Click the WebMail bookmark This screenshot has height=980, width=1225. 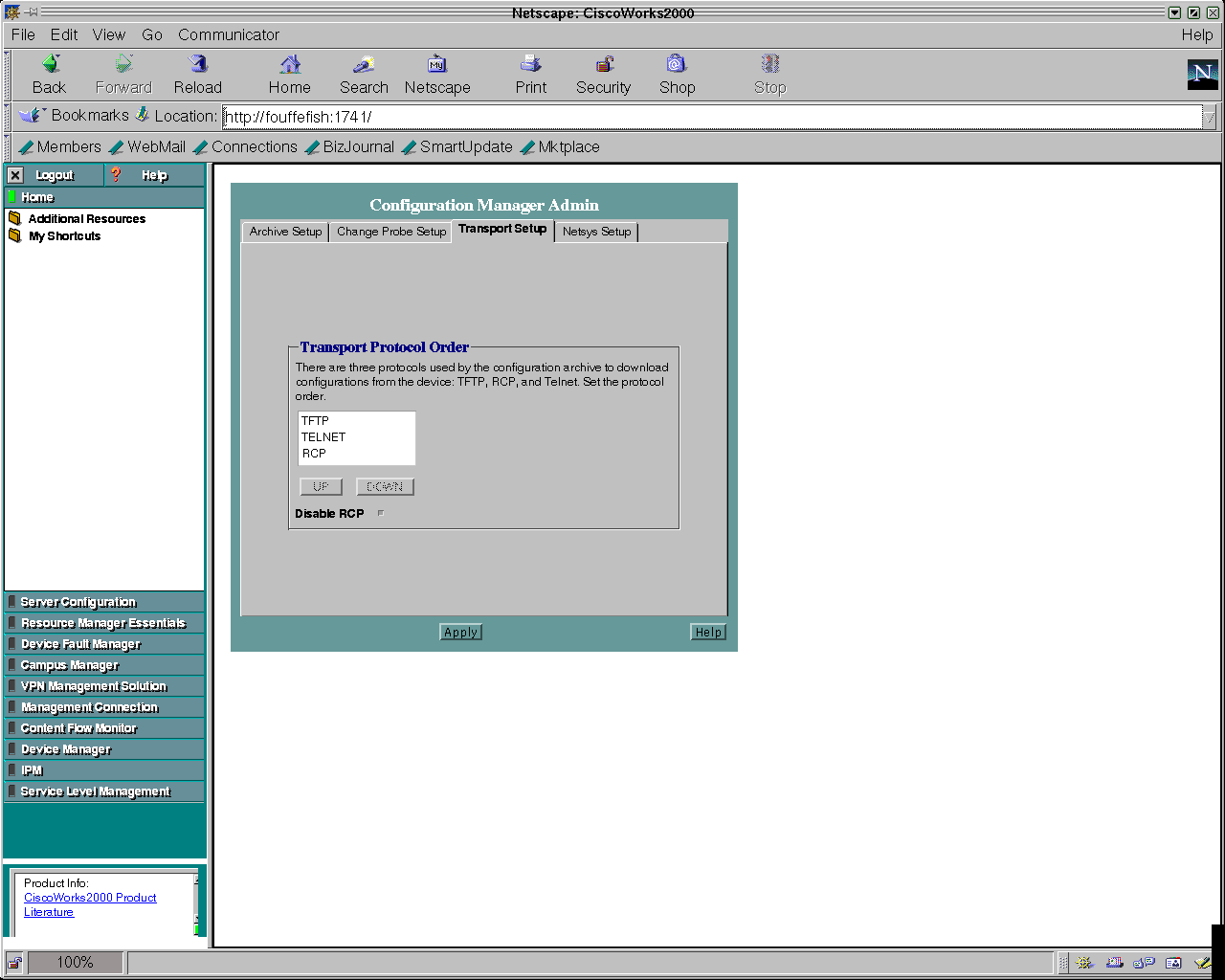[x=147, y=146]
